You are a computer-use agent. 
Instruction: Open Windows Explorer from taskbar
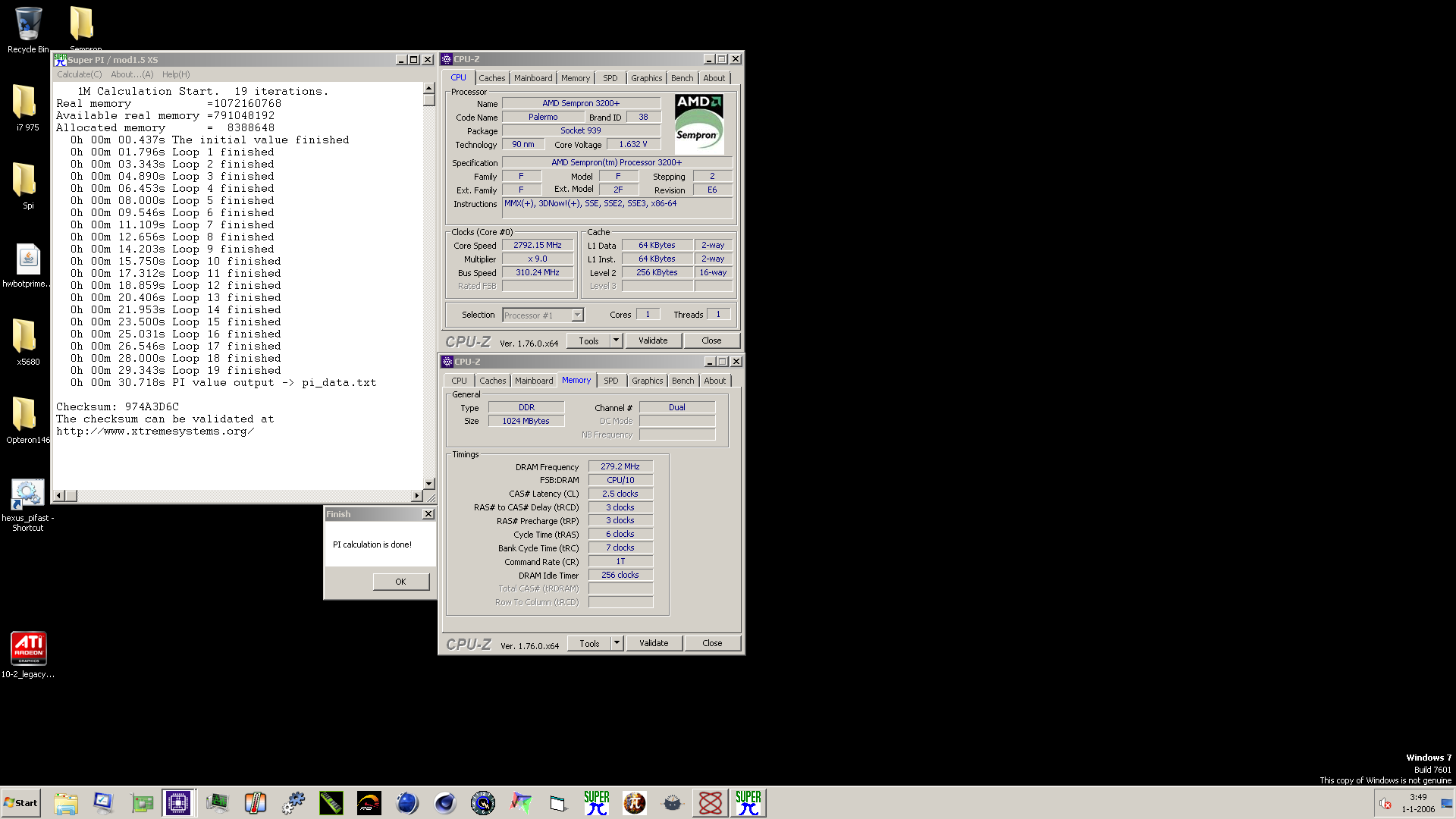coord(66,803)
